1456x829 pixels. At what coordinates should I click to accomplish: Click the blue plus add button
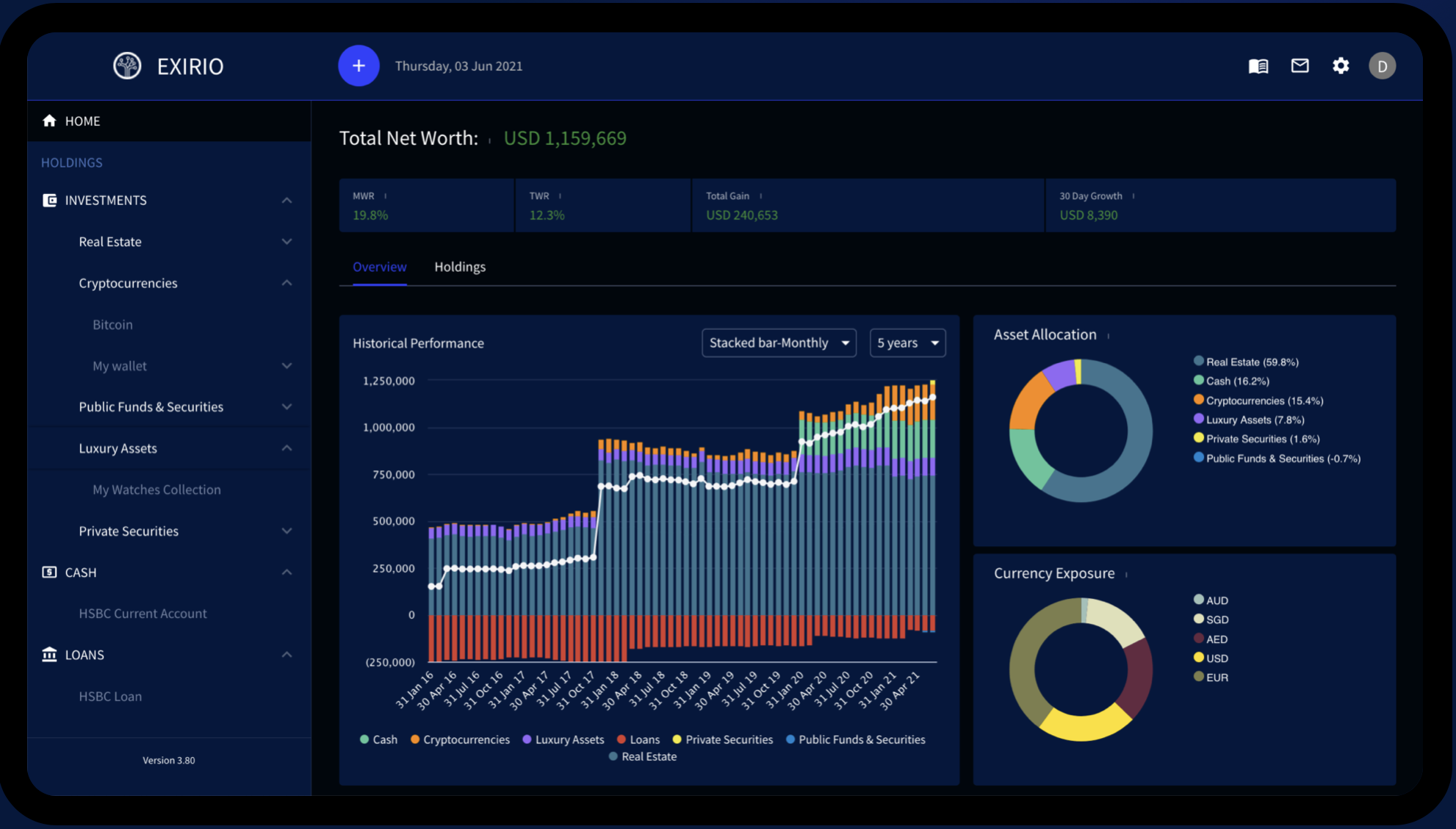[358, 66]
